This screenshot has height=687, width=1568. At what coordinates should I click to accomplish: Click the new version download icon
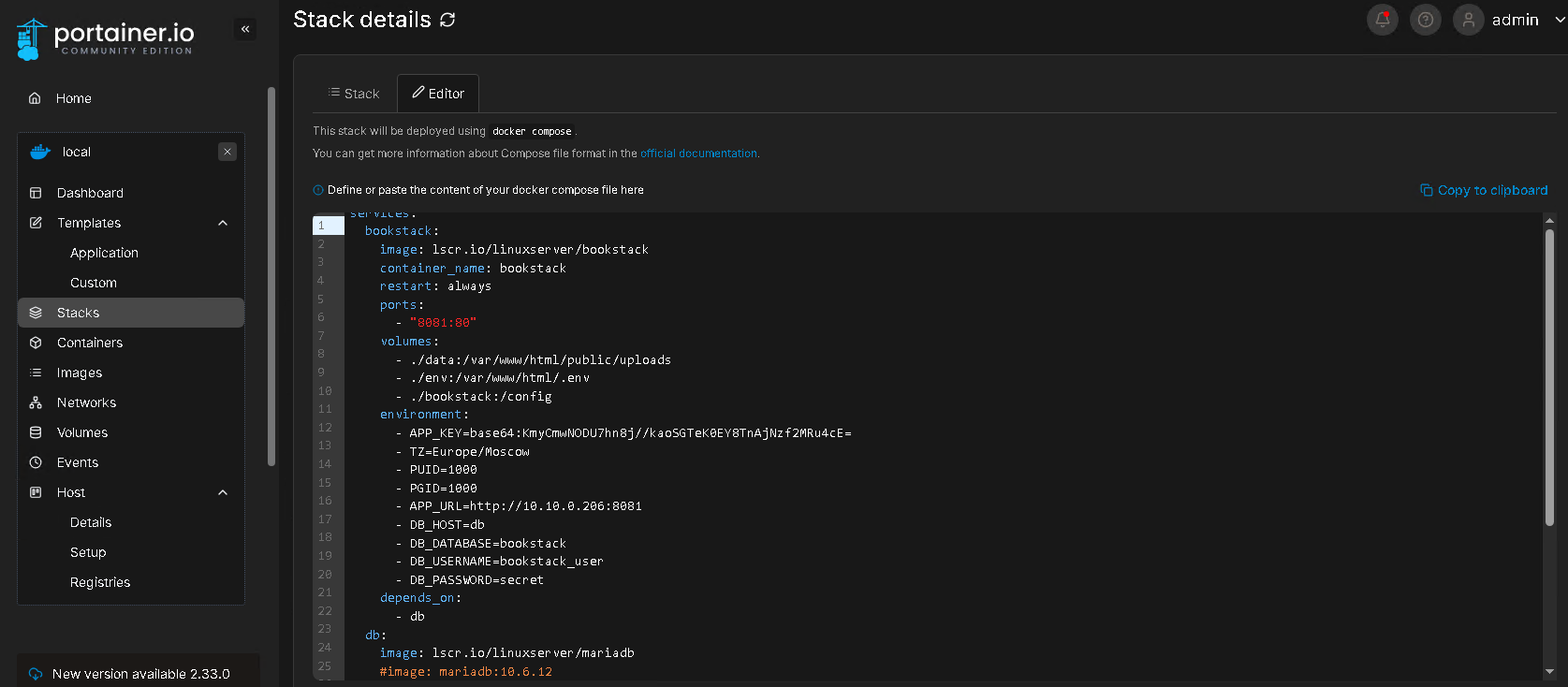(36, 674)
